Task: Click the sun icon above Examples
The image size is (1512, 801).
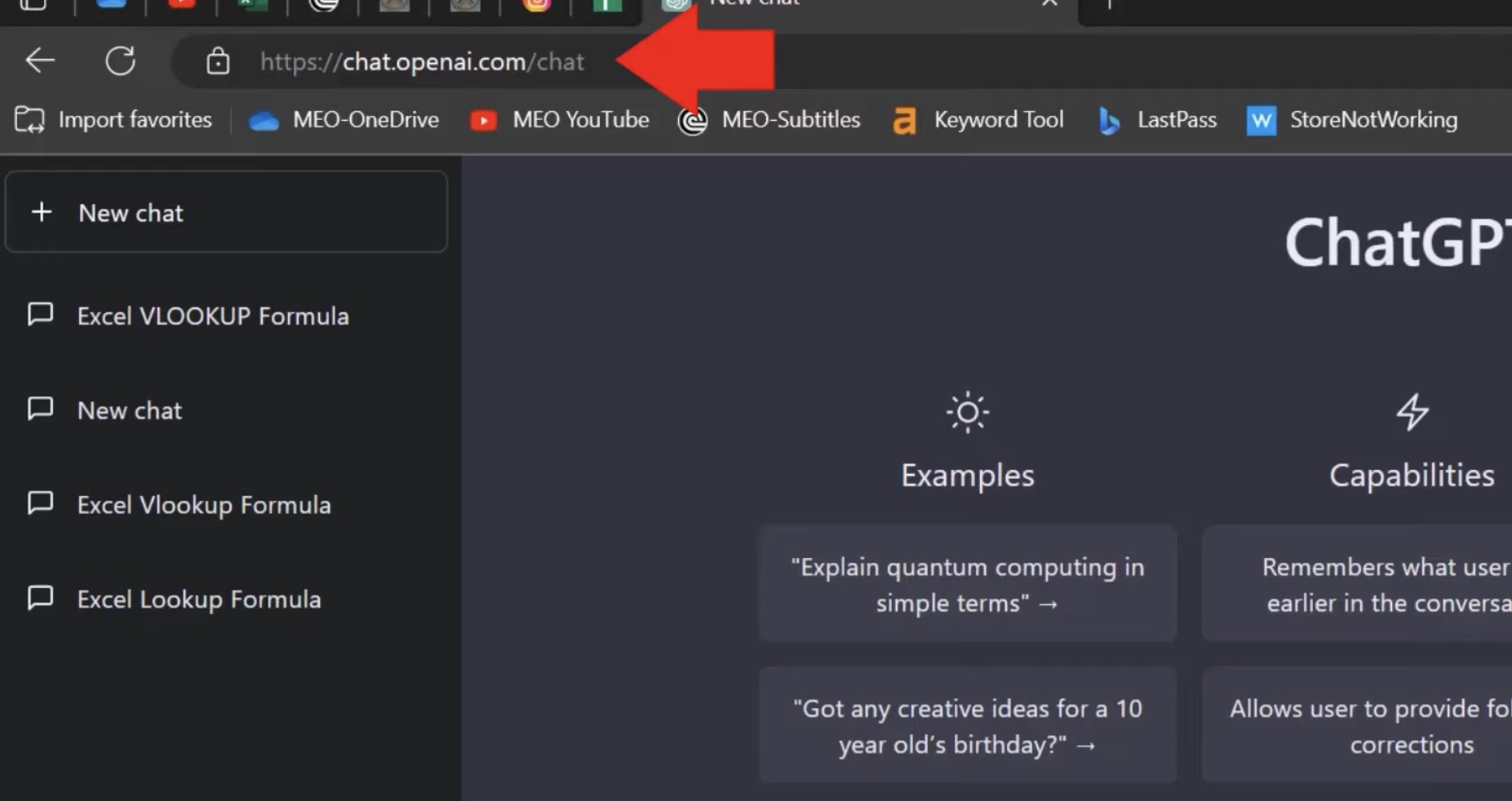Action: [x=968, y=412]
